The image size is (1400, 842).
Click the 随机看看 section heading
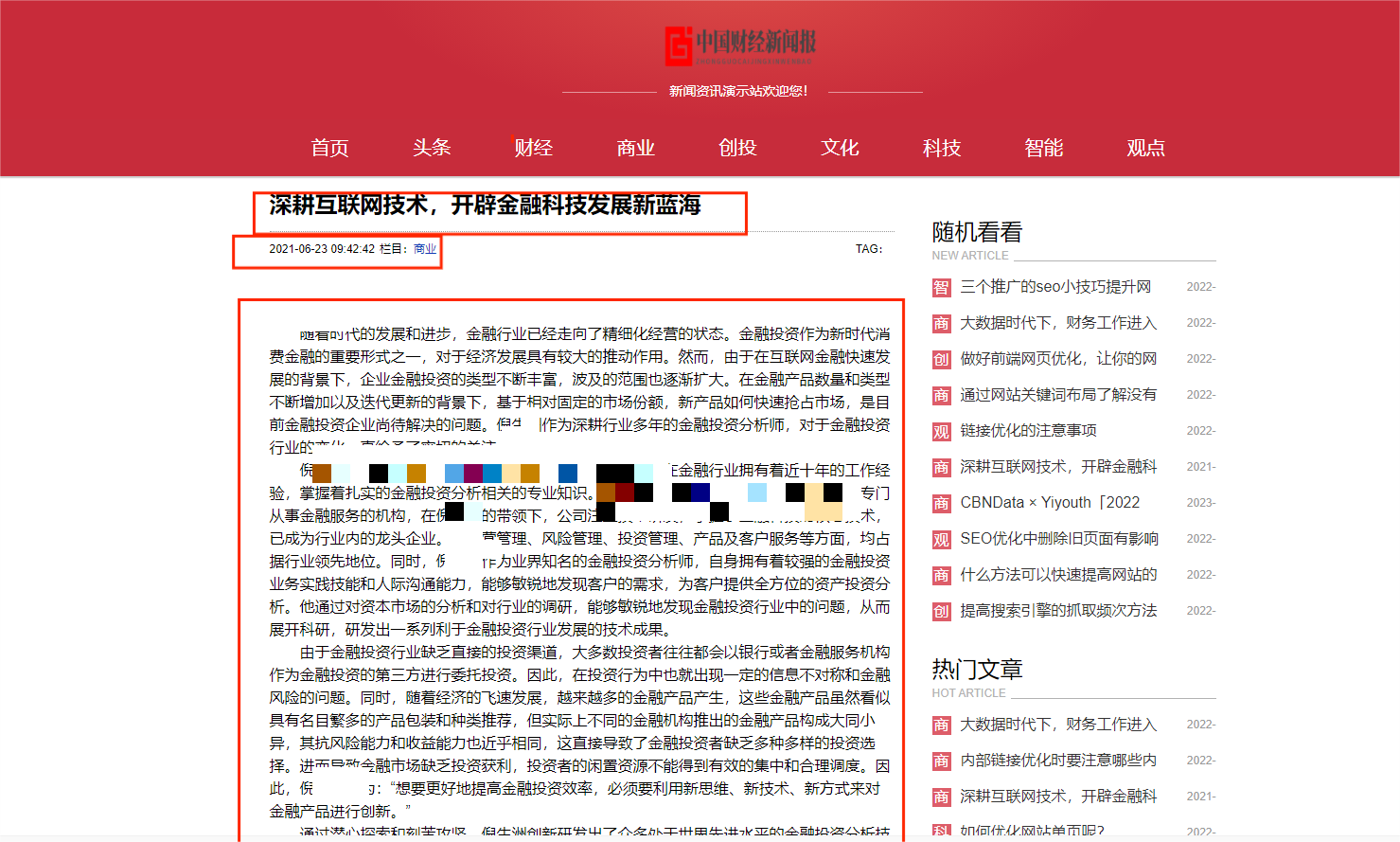coord(977,232)
